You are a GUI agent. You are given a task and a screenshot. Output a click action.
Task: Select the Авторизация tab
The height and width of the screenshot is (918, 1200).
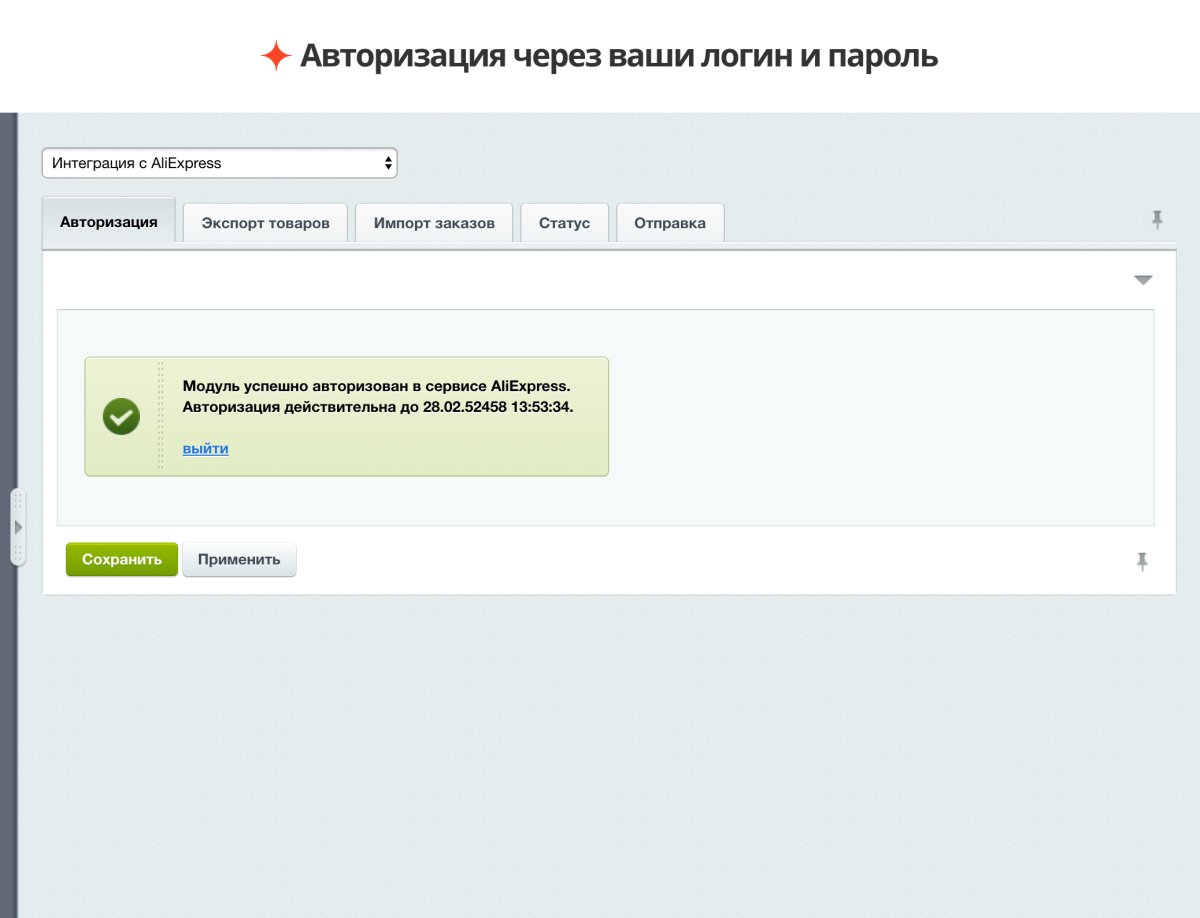coord(108,221)
